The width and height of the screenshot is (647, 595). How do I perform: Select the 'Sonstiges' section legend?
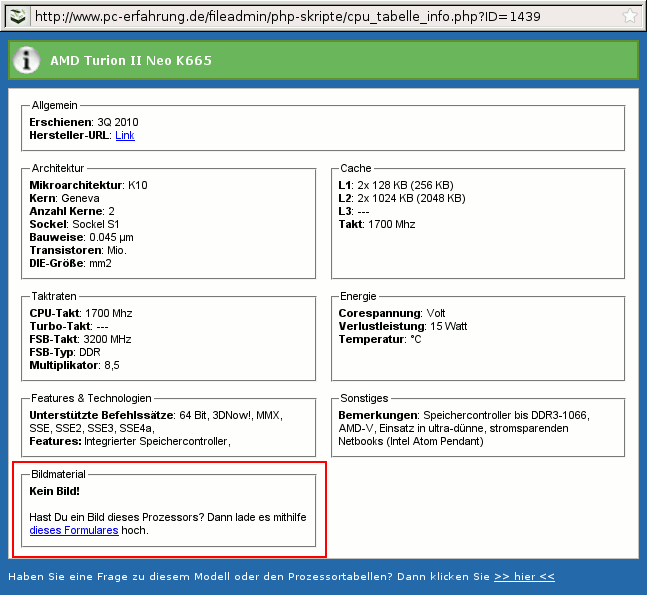364,398
